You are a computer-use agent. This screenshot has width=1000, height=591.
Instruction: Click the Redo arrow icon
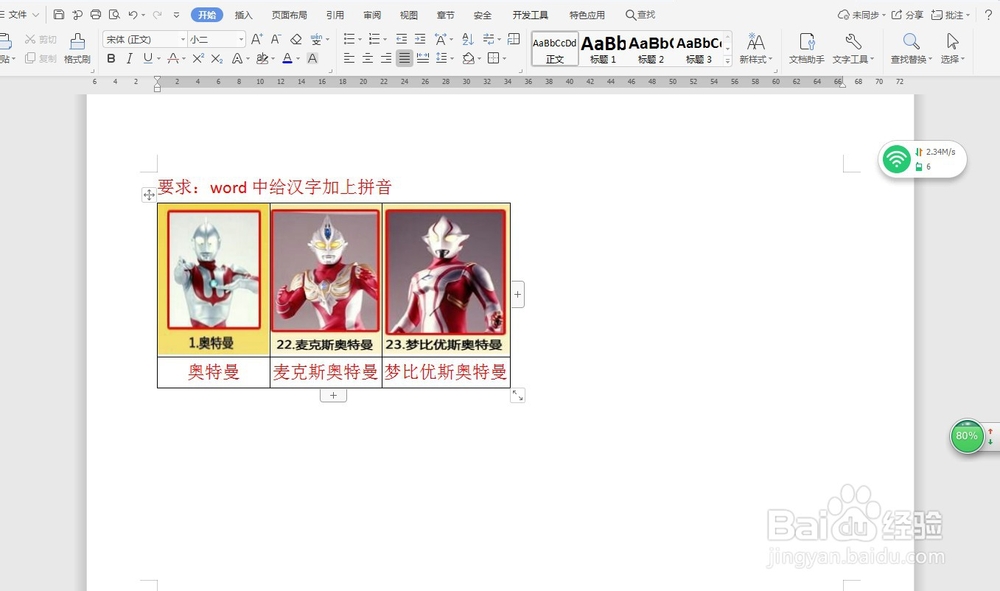click(x=157, y=14)
